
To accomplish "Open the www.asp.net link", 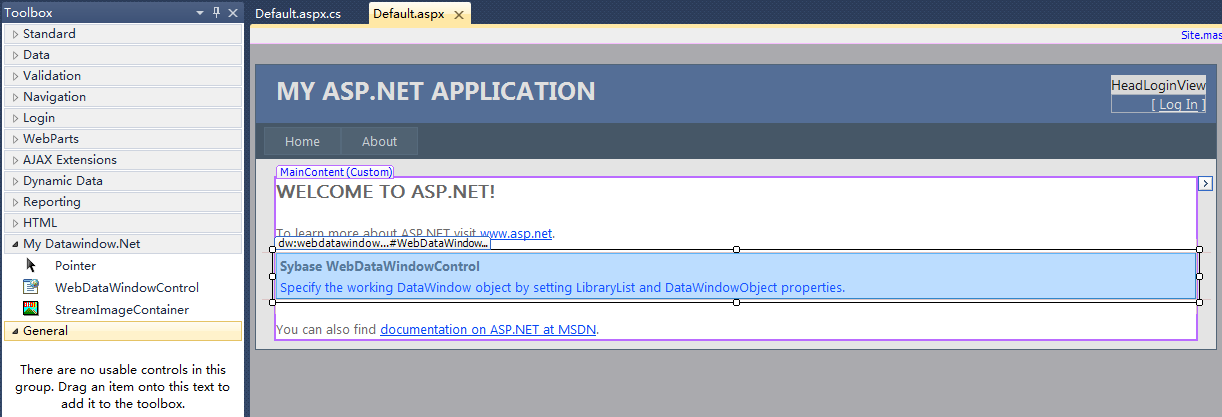I will (516, 234).
